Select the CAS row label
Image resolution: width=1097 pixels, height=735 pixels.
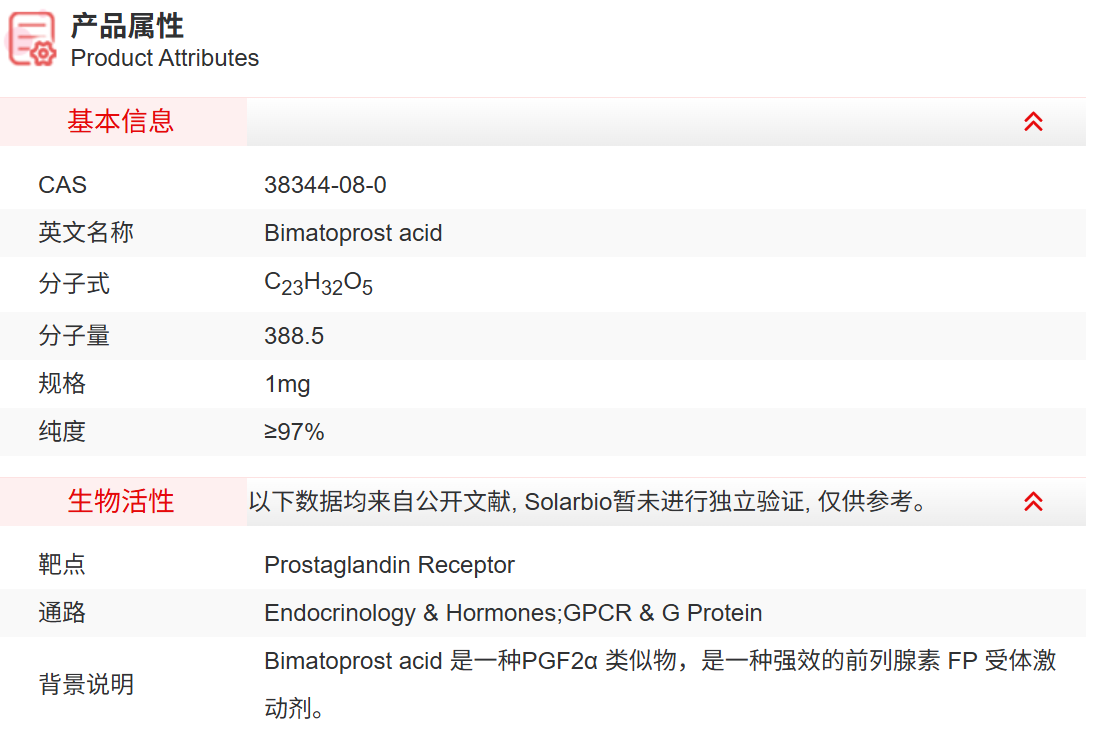coord(61,184)
